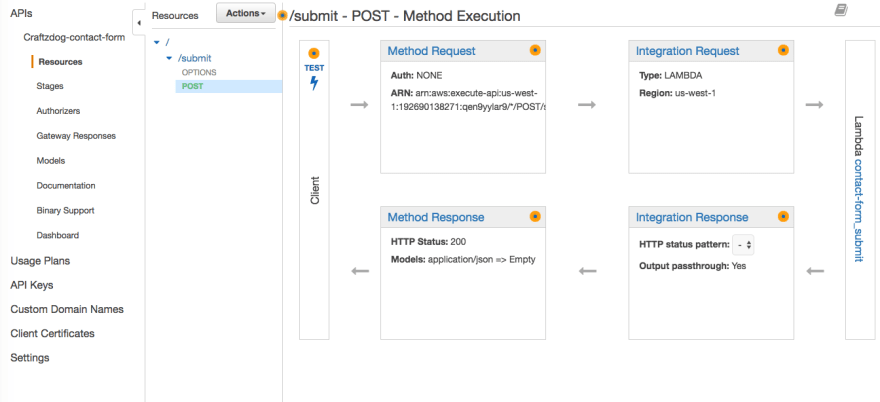Click the TEST lightning bolt icon

(x=314, y=83)
